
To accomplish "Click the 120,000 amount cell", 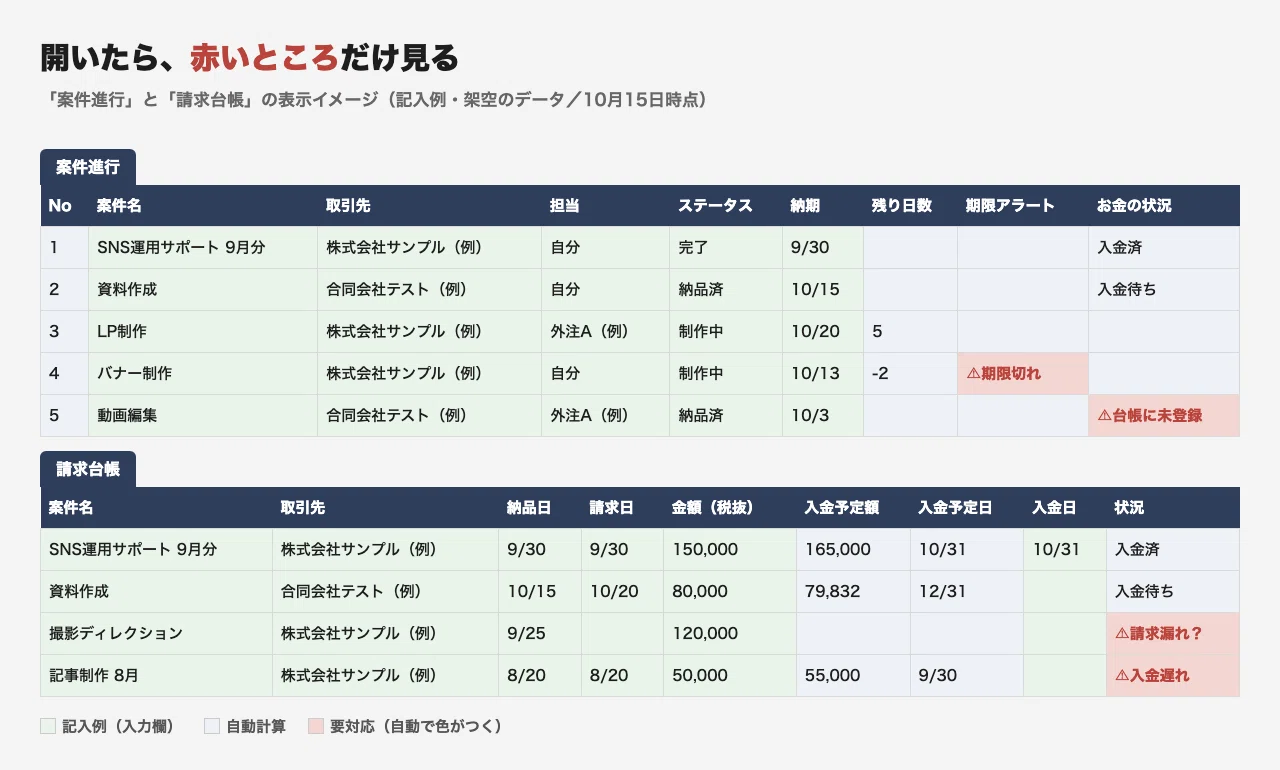I will point(730,634).
